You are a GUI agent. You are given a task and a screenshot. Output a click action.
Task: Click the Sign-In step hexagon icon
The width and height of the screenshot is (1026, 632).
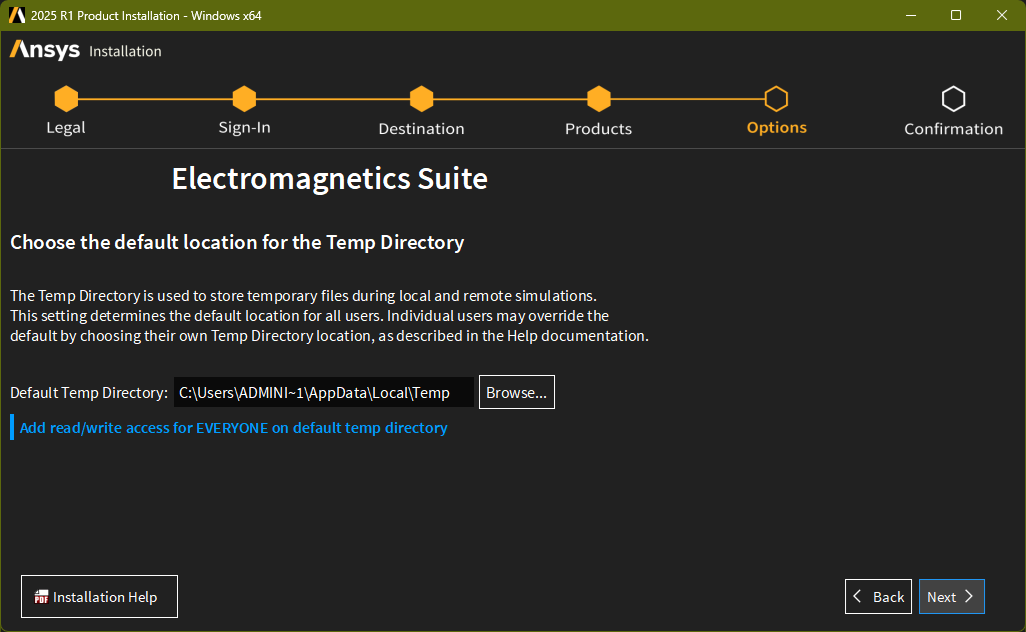244,99
